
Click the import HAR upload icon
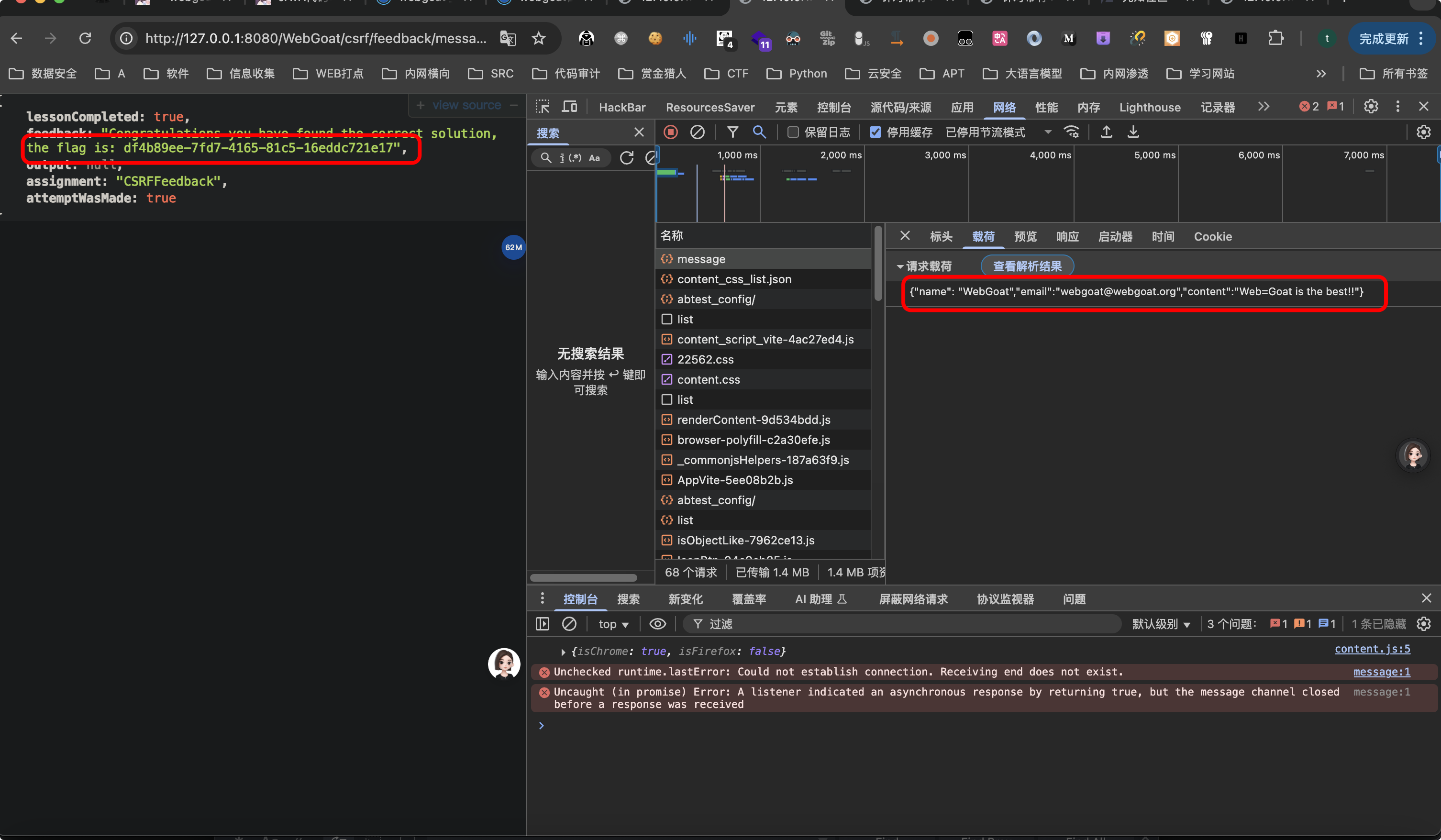point(1107,132)
